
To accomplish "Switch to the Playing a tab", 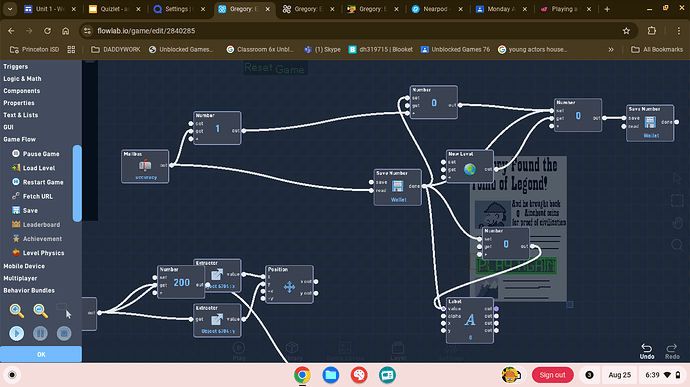I will click(565, 9).
